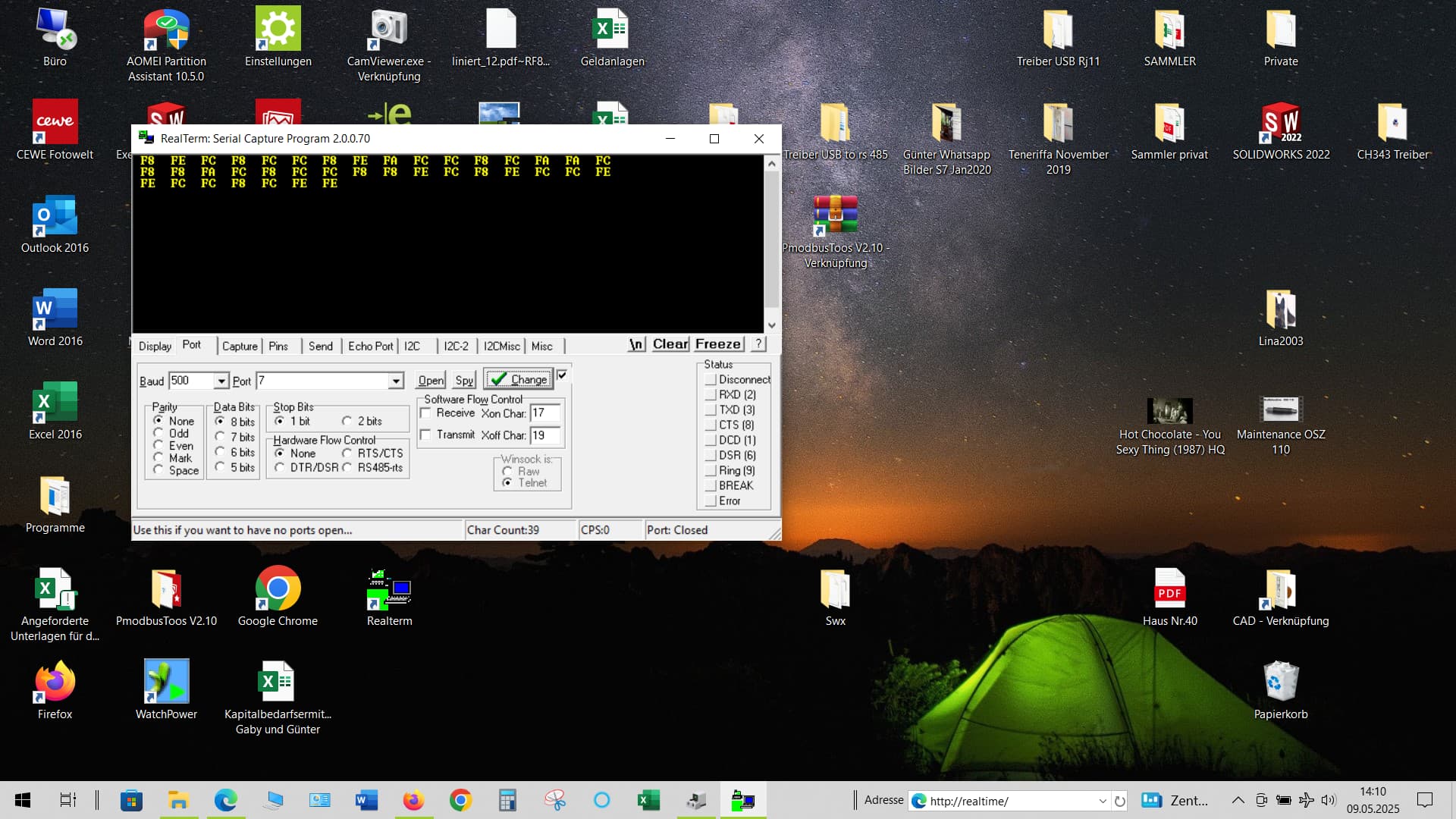Click terminal scrollbar down arrow
This screenshot has width=1456, height=819.
tap(771, 325)
